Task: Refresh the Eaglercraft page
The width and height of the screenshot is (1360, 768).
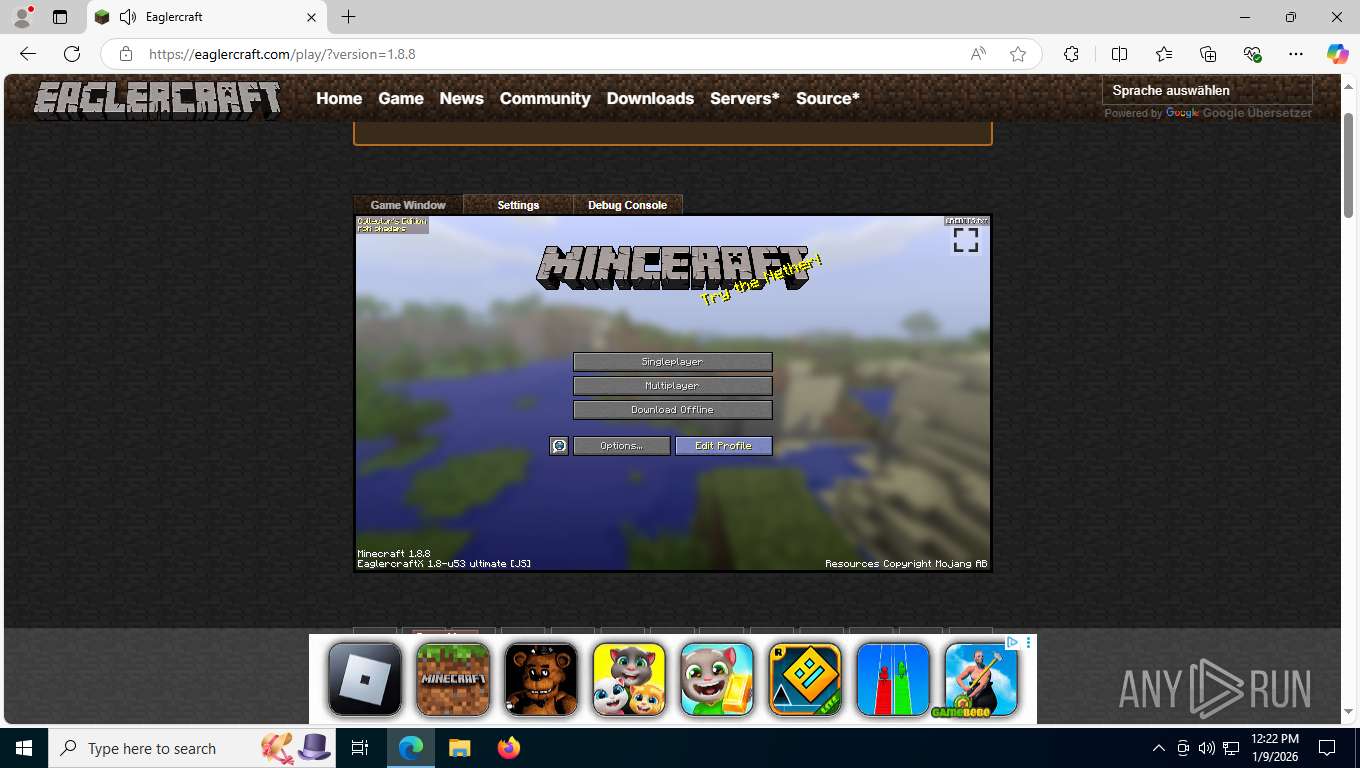Action: tap(72, 54)
